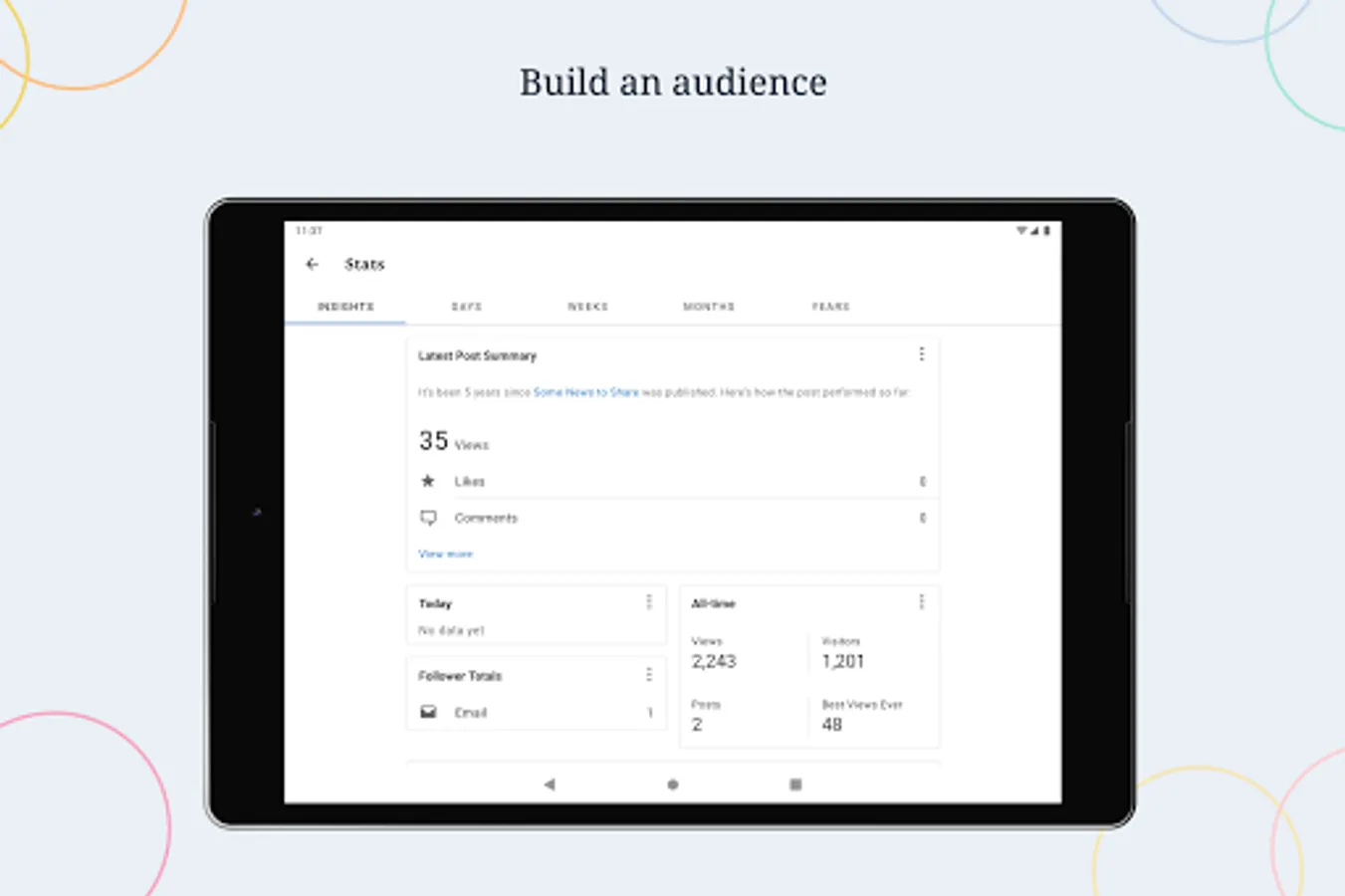Click the Stats screen title
This screenshot has height=896, width=1345.
[364, 264]
